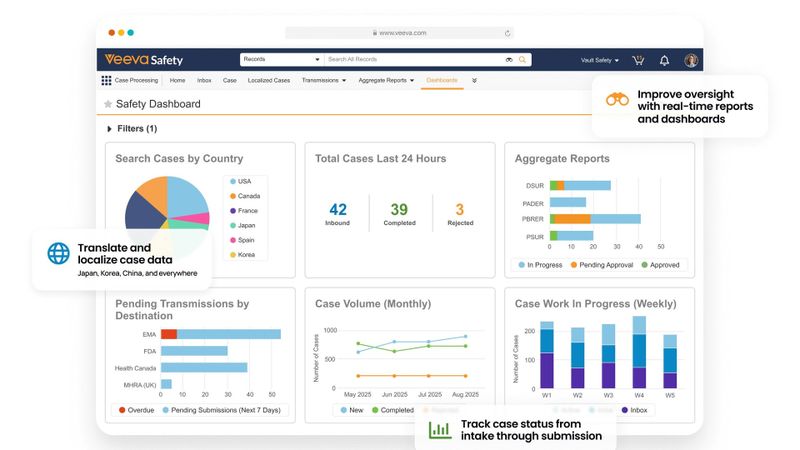Open the Inbox tab

pyautogui.click(x=204, y=81)
